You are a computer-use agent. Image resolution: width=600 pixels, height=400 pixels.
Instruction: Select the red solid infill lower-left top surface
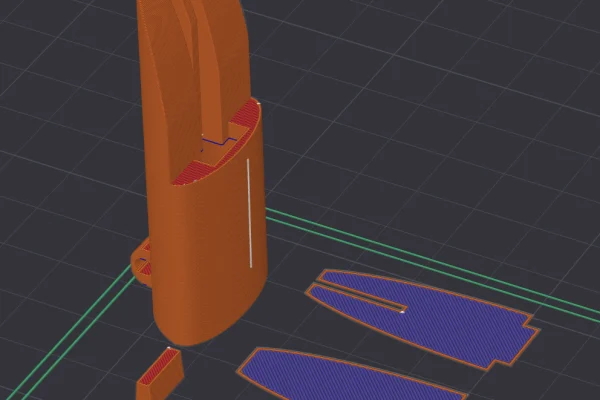tap(186, 174)
